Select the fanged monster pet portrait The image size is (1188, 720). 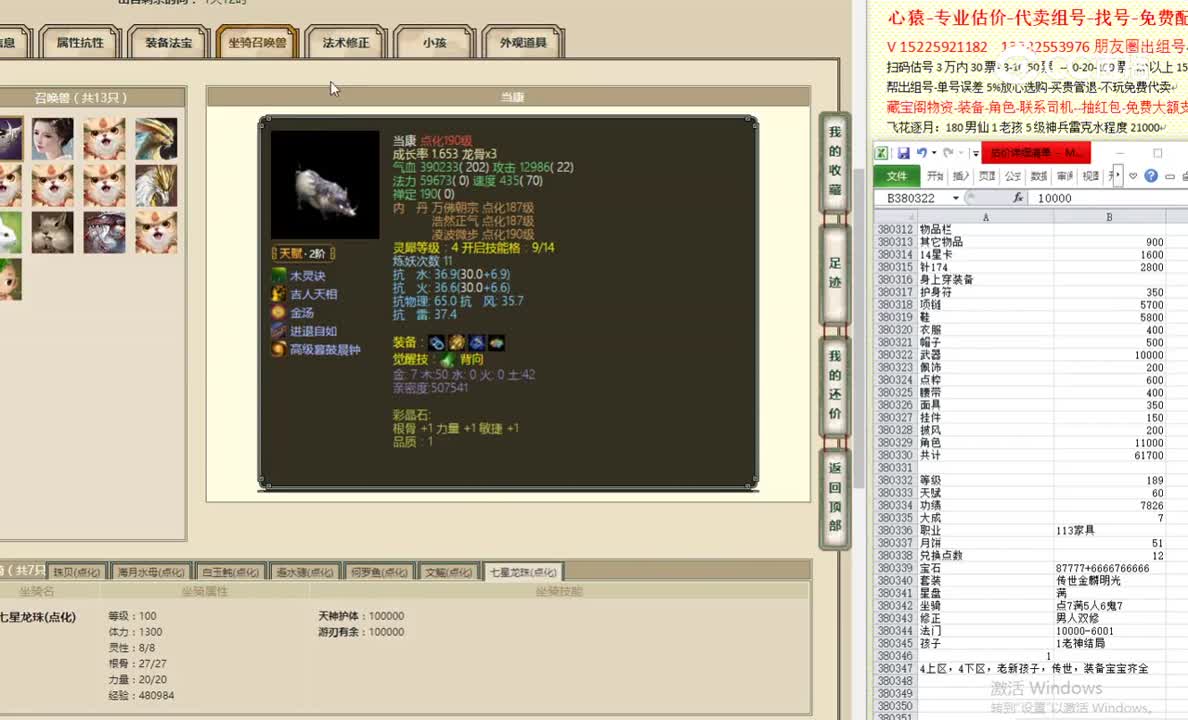105,232
